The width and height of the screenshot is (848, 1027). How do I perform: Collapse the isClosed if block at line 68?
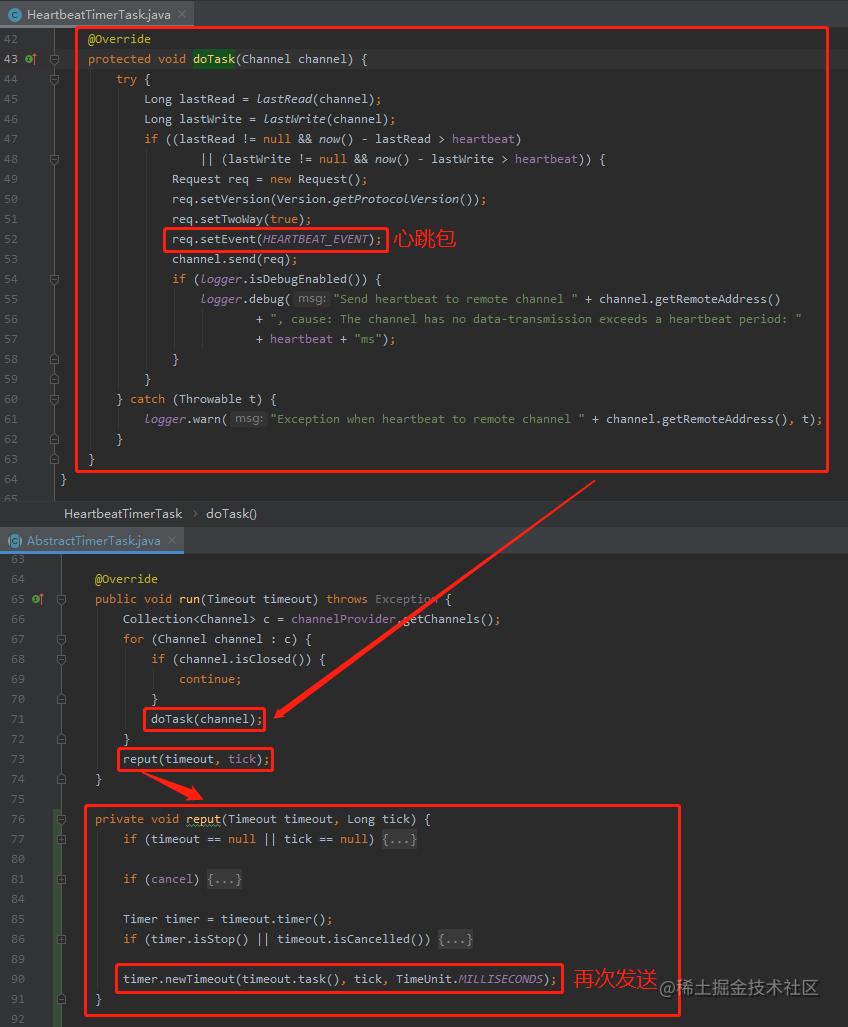click(61, 659)
